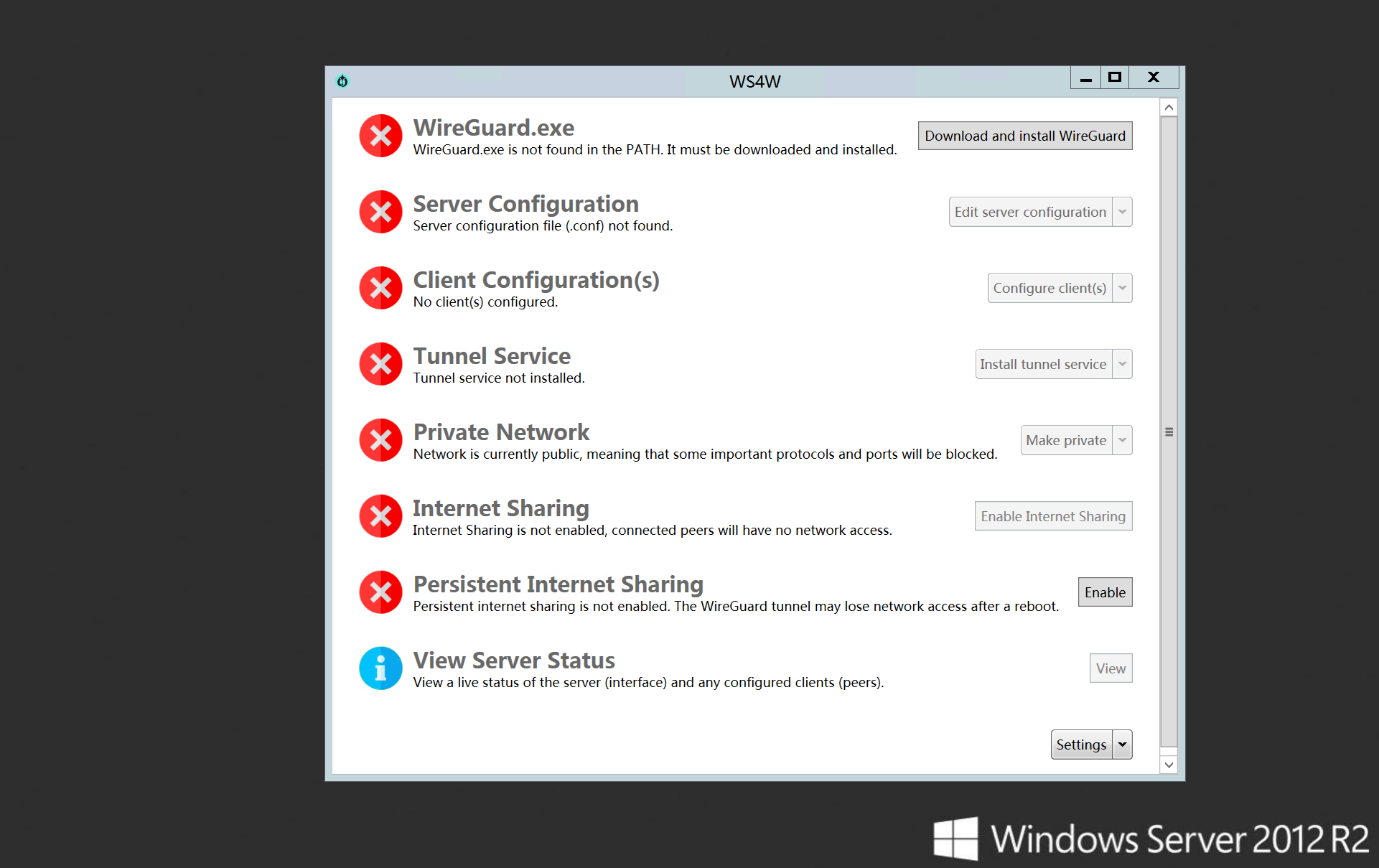Click the blue info icon for View Server Status
The height and width of the screenshot is (868, 1379).
pos(380,668)
